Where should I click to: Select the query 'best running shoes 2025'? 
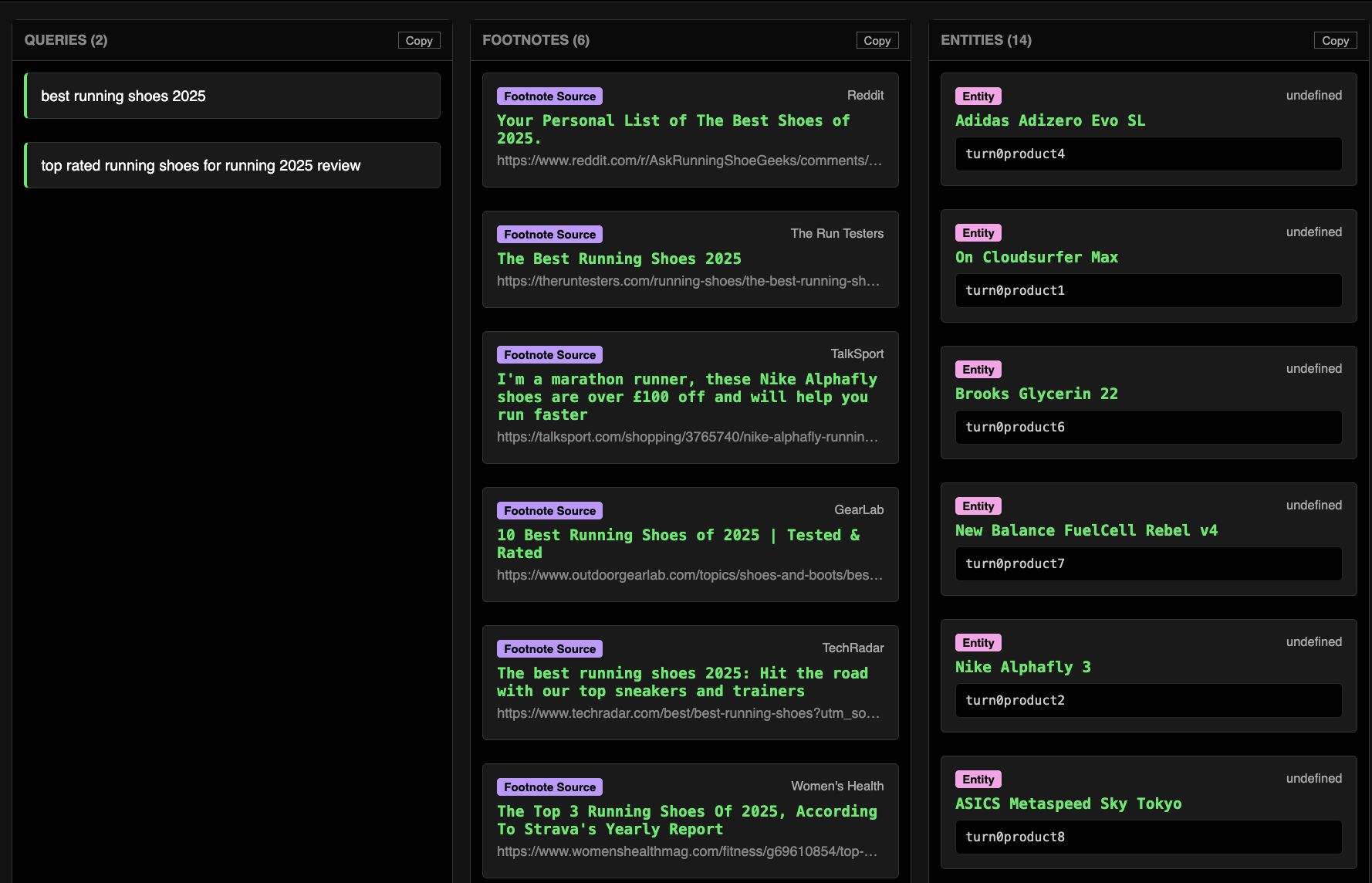coord(232,96)
